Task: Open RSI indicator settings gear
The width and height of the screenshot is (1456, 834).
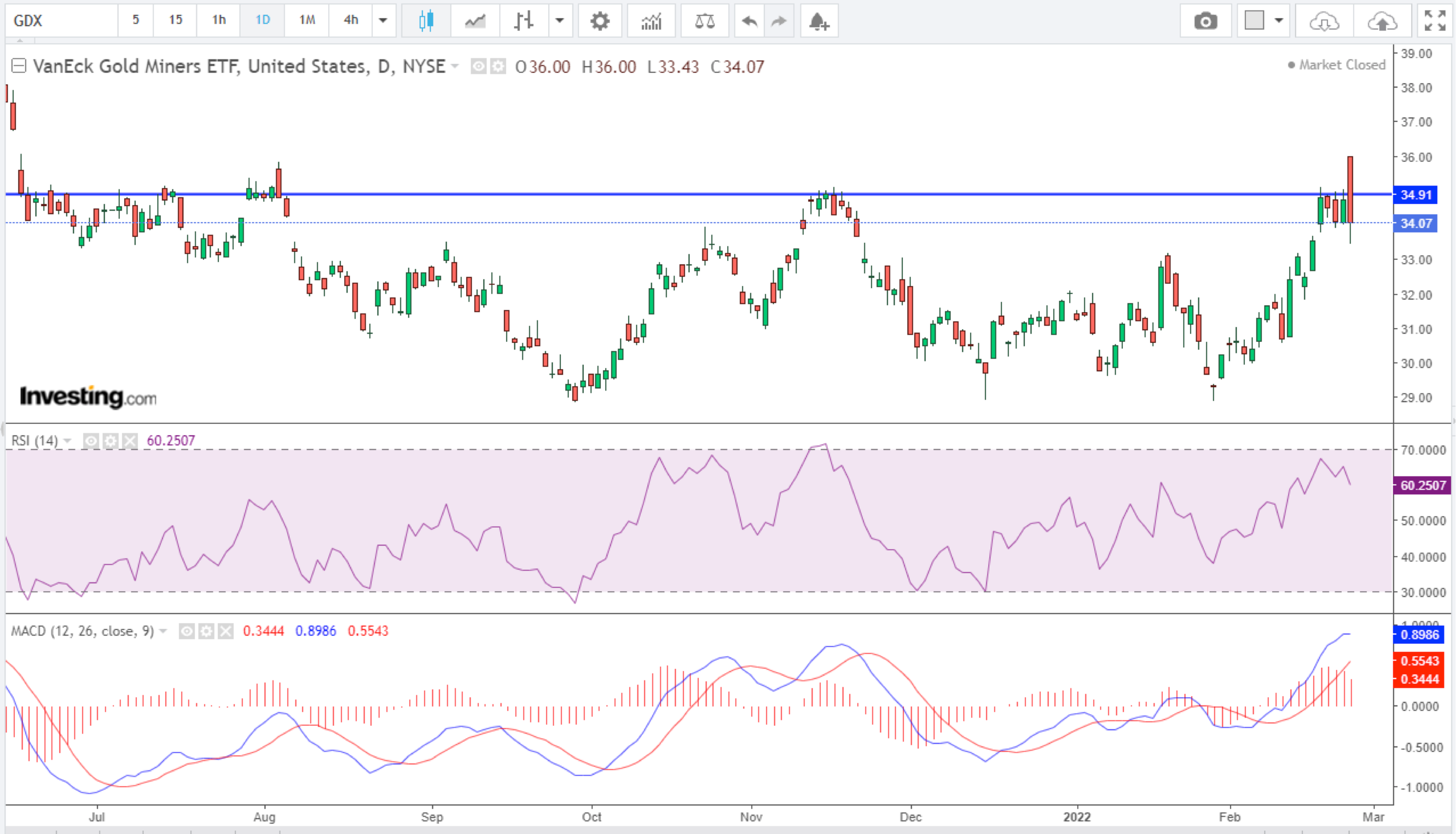Action: click(x=111, y=440)
